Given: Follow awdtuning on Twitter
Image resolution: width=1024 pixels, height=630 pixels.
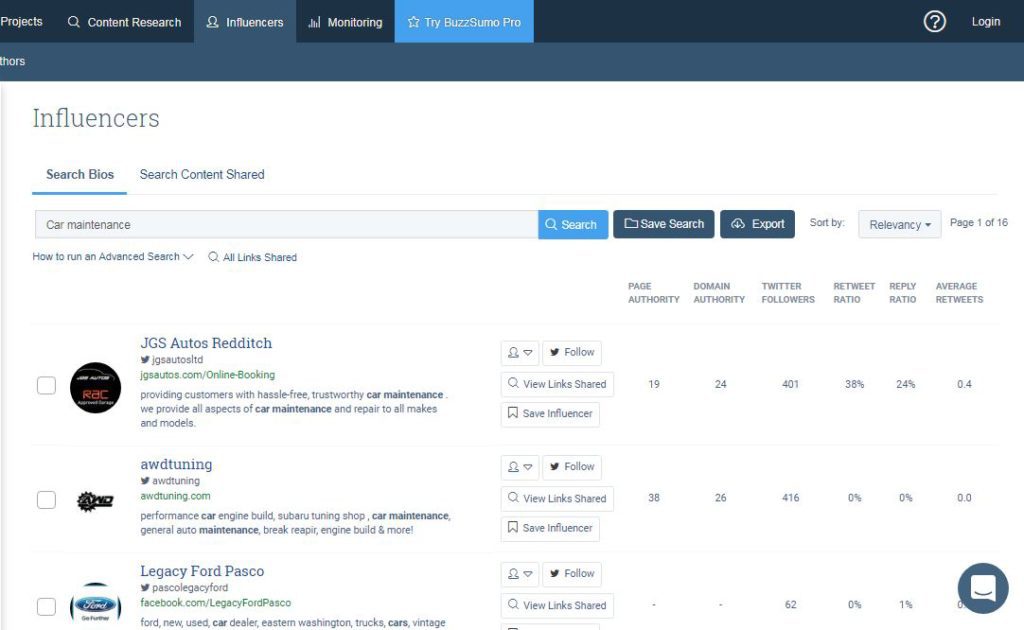Looking at the screenshot, I should (571, 467).
